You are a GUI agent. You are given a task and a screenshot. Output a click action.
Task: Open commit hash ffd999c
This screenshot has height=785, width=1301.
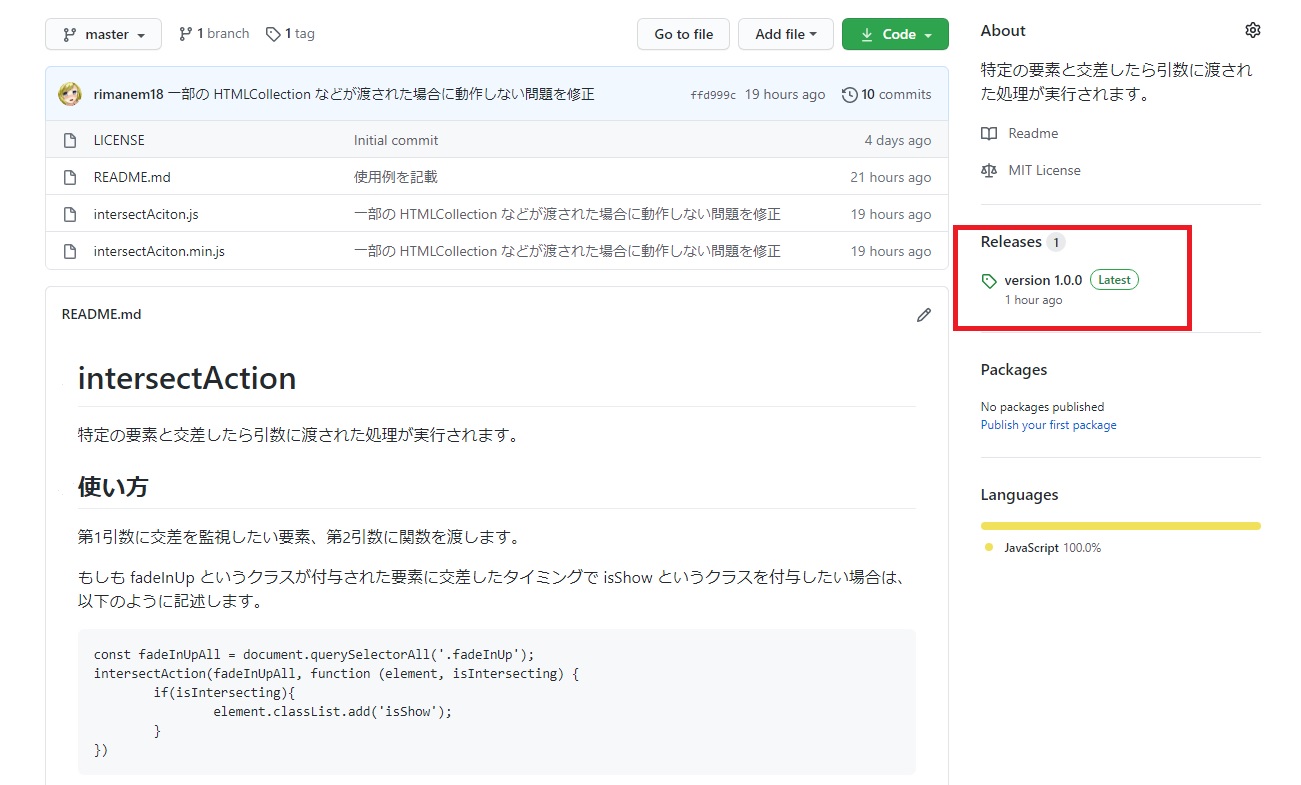click(712, 95)
